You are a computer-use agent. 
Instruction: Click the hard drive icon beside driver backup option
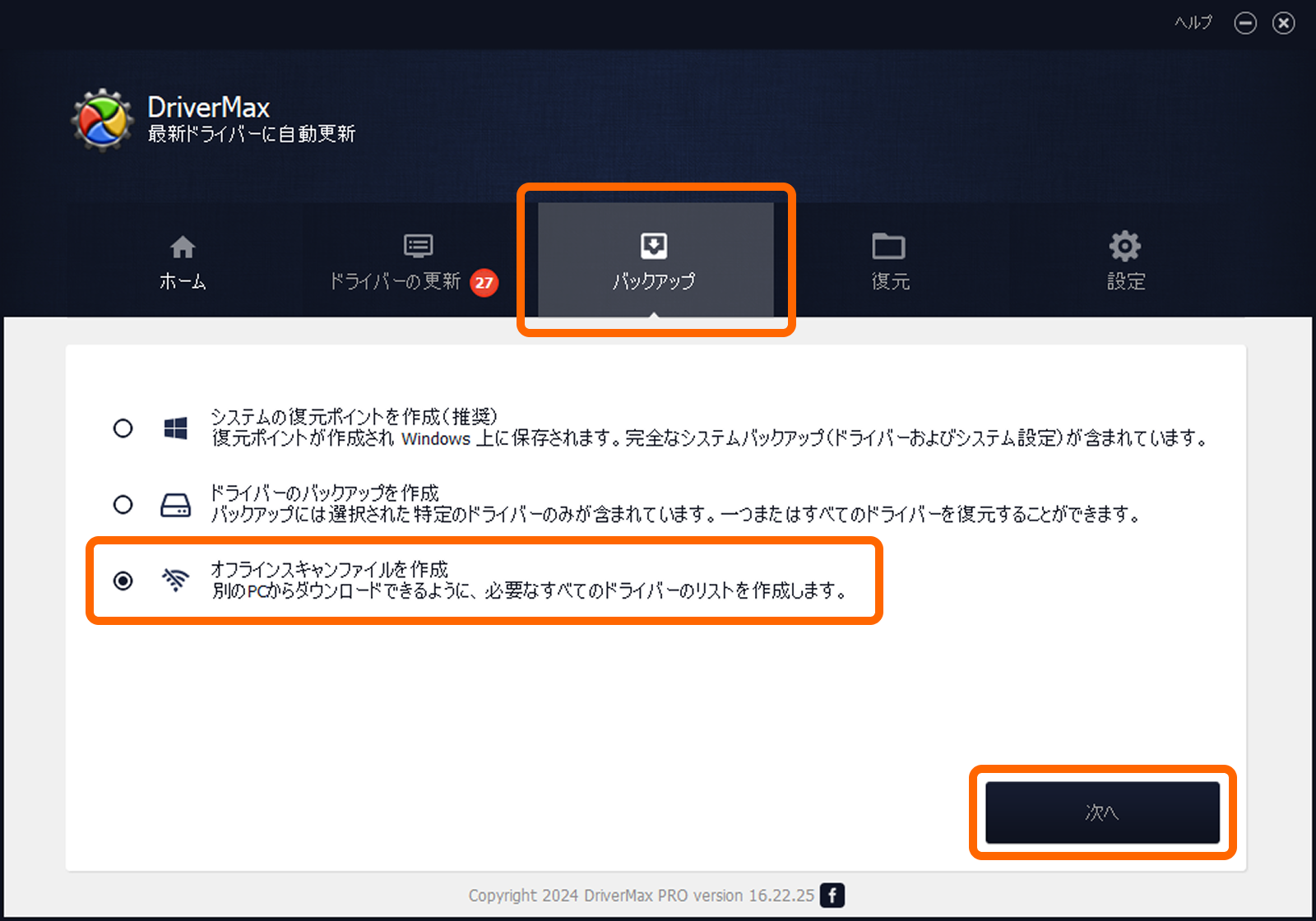tap(175, 505)
